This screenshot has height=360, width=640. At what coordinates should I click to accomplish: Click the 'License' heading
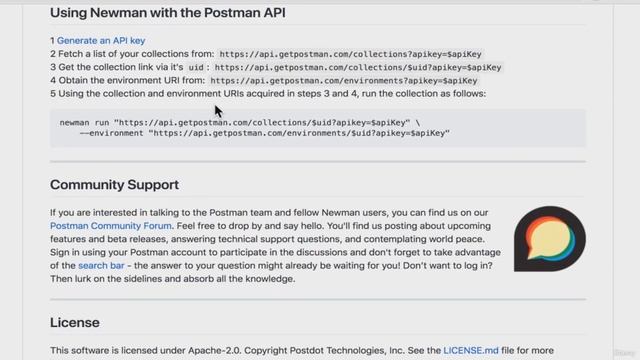click(75, 322)
